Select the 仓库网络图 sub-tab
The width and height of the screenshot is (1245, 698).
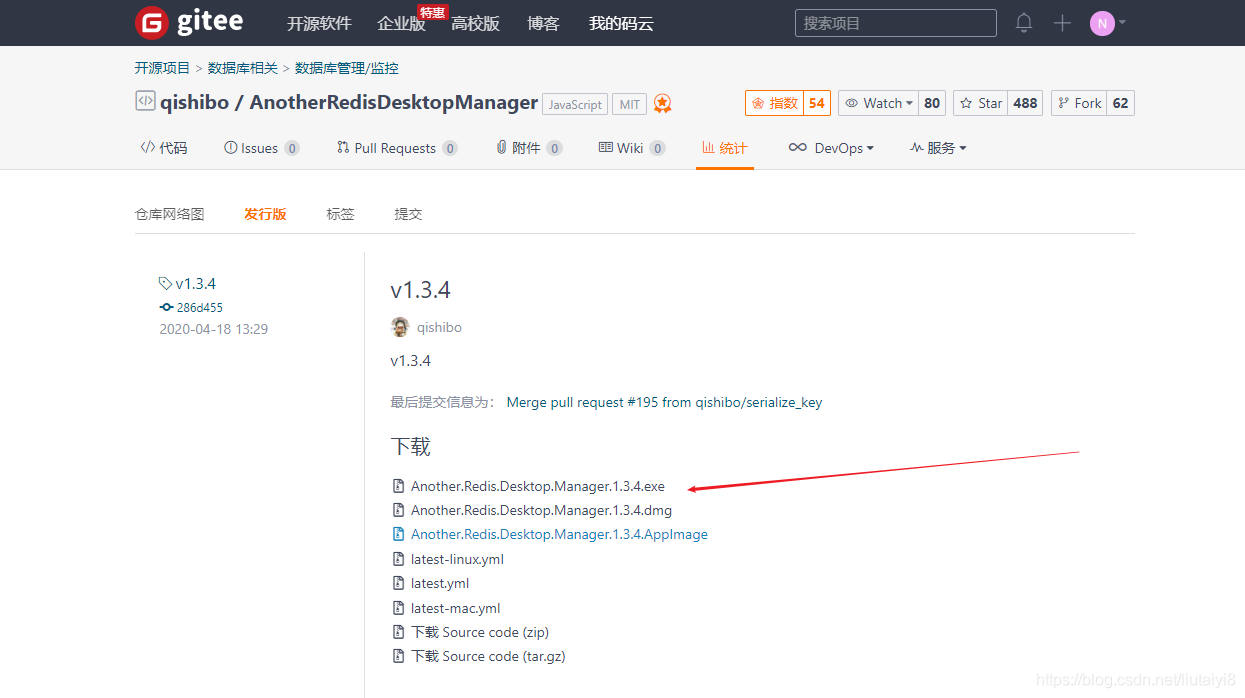(170, 214)
